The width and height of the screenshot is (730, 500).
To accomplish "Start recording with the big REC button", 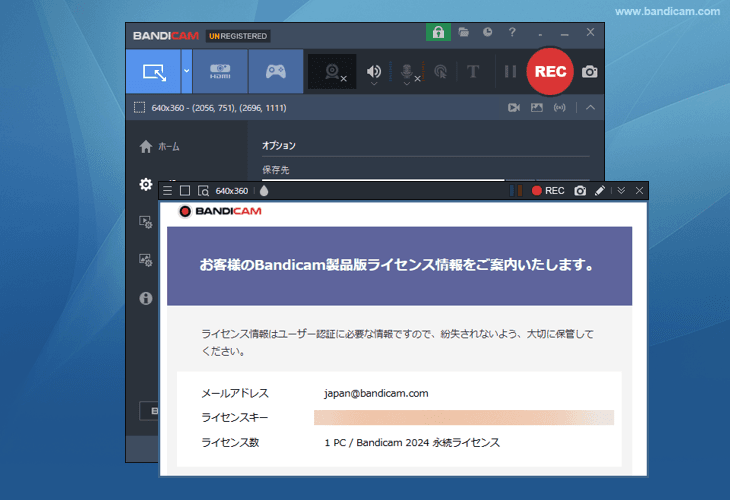I will click(x=550, y=72).
